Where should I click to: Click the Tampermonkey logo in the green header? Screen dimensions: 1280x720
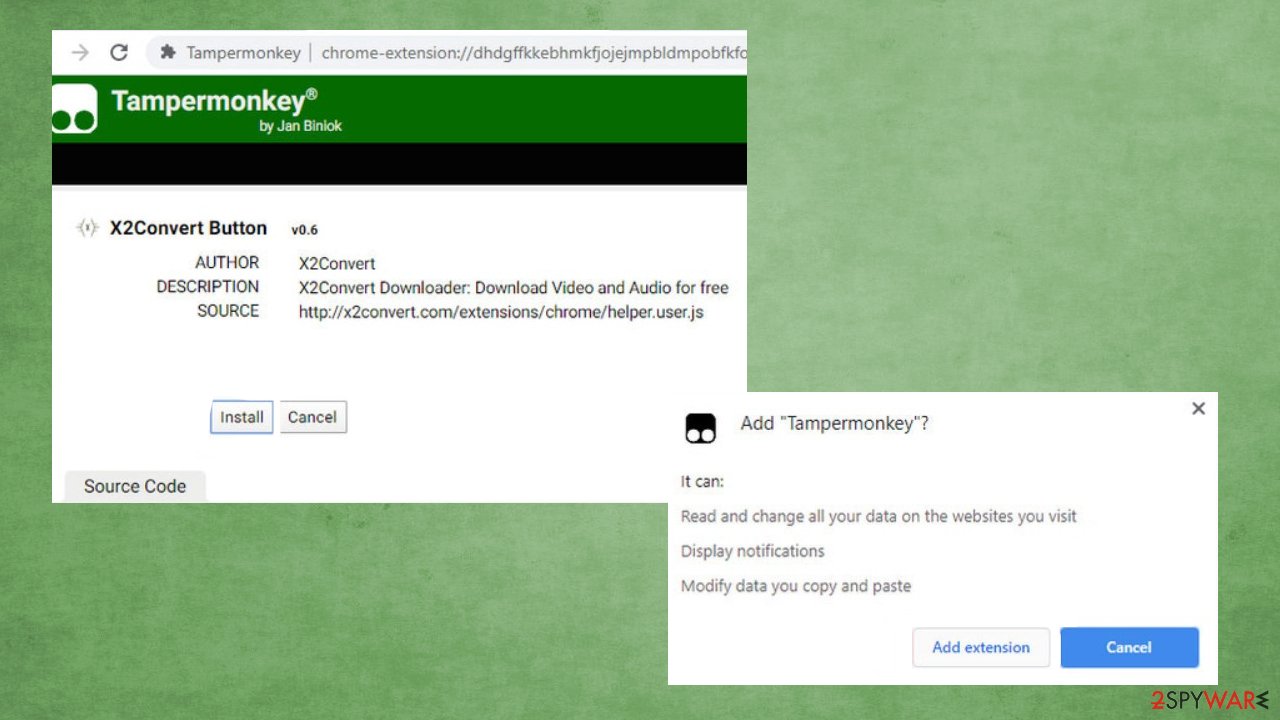pos(74,109)
